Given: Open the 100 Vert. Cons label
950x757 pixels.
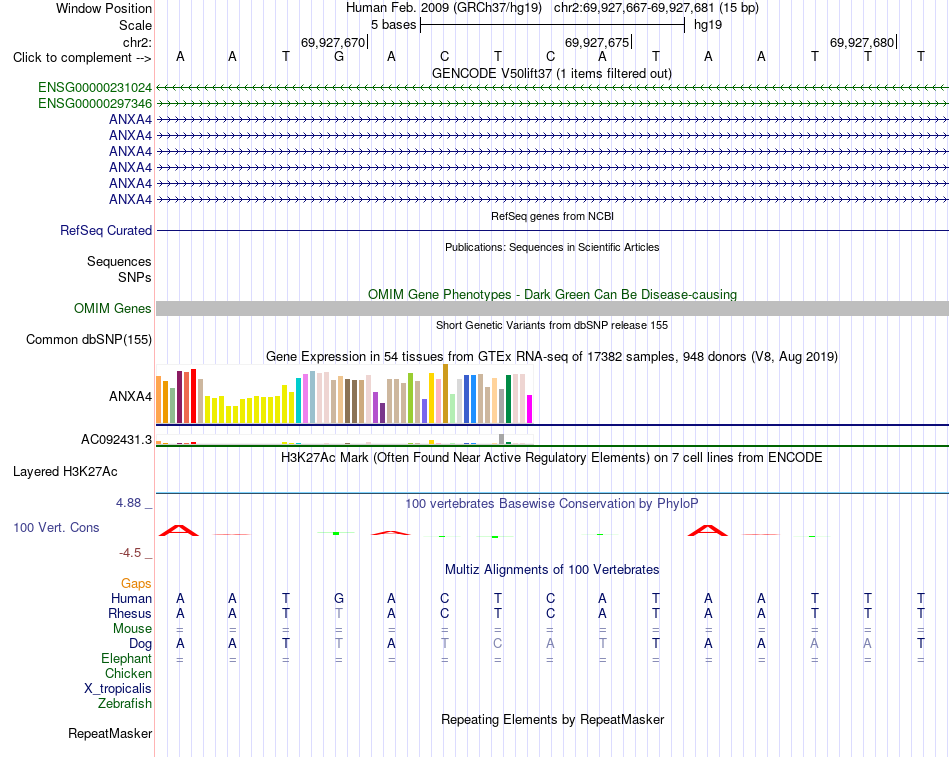Looking at the screenshot, I should point(56,527).
